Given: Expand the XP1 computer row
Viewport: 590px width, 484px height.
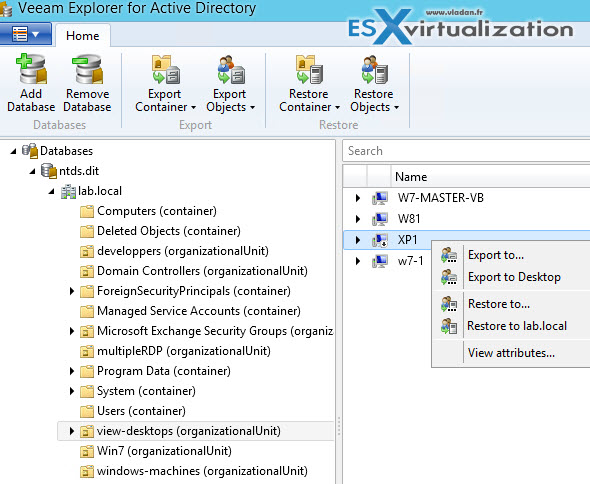Looking at the screenshot, I should pos(358,240).
